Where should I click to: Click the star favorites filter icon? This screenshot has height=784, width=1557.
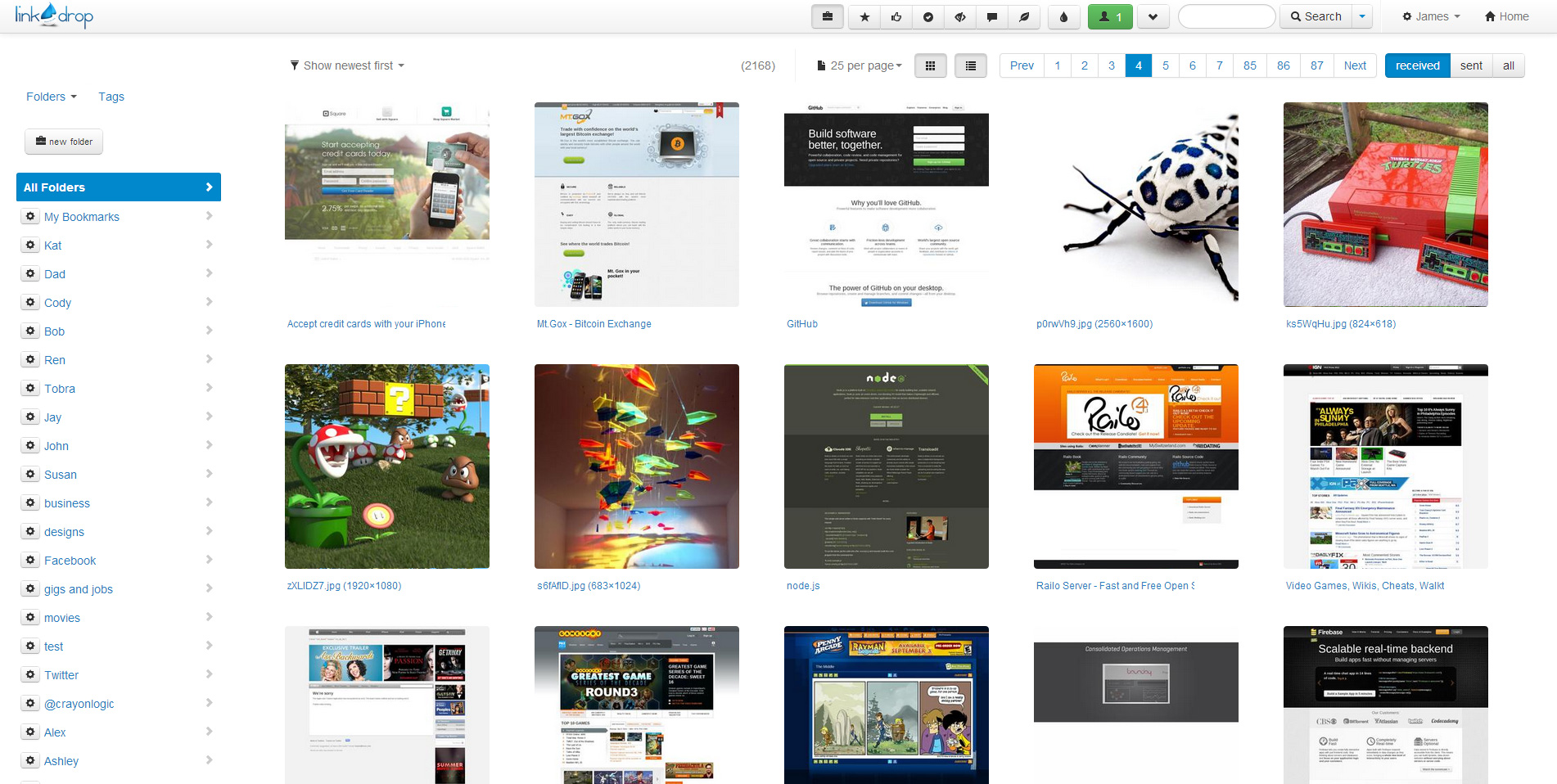[x=864, y=16]
